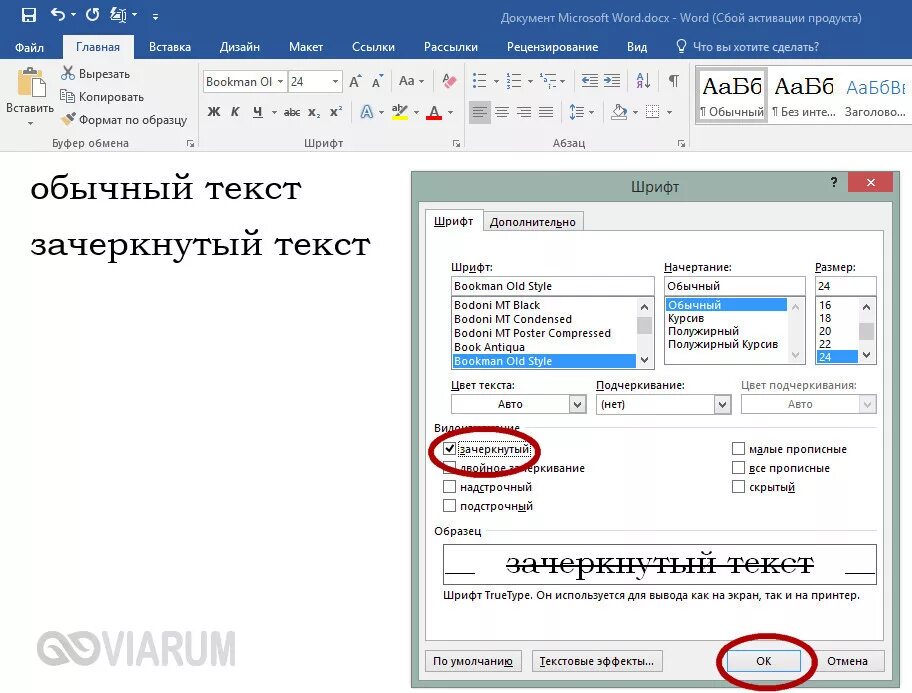This screenshot has width=912, height=693.
Task: Align text right
Action: pos(524,112)
